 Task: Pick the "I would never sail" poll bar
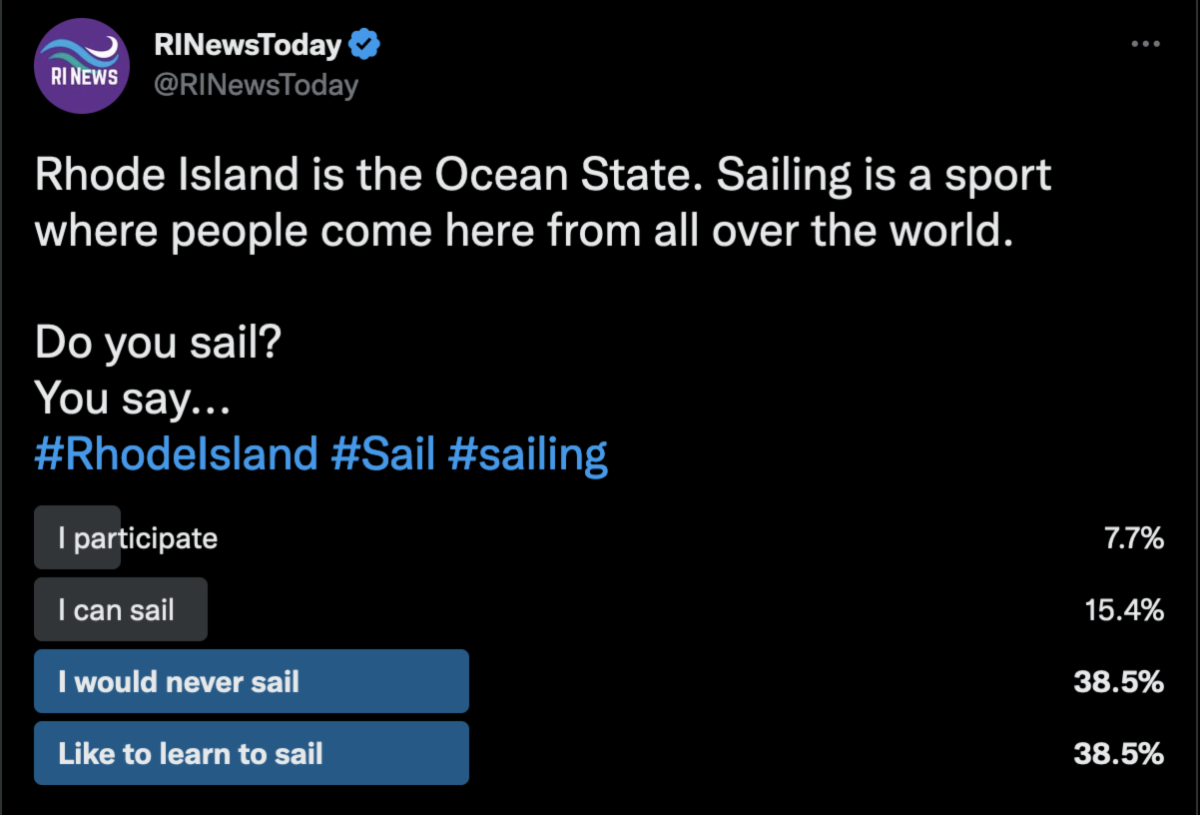(250, 681)
